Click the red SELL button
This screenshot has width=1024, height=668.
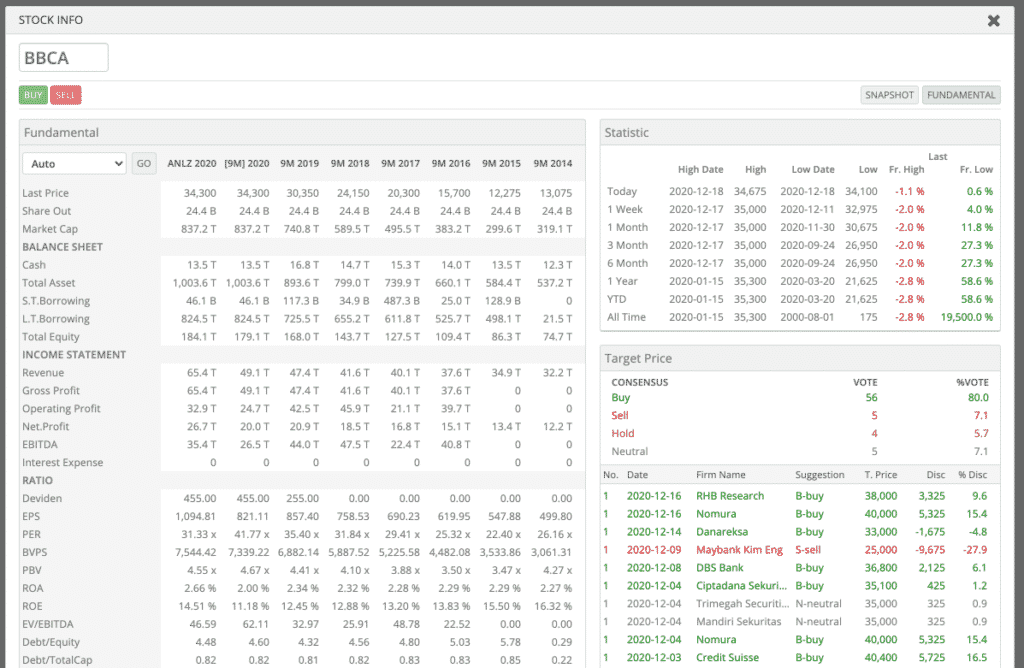(x=66, y=95)
